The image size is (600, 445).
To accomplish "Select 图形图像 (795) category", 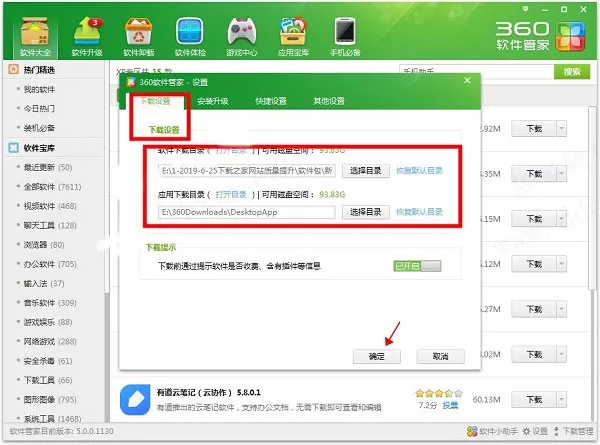I will tap(50, 399).
